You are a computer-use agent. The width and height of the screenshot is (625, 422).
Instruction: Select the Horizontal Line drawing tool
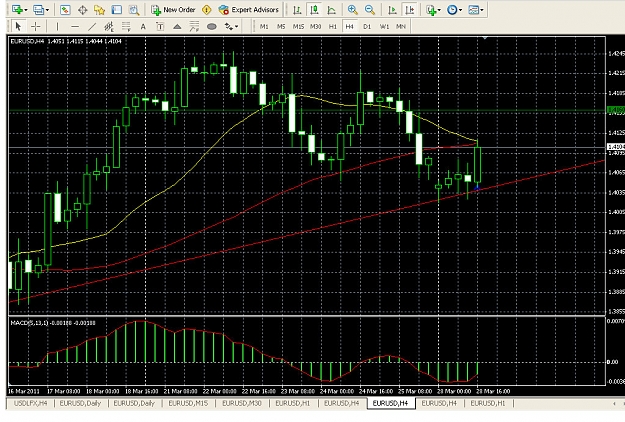pyautogui.click(x=75, y=27)
